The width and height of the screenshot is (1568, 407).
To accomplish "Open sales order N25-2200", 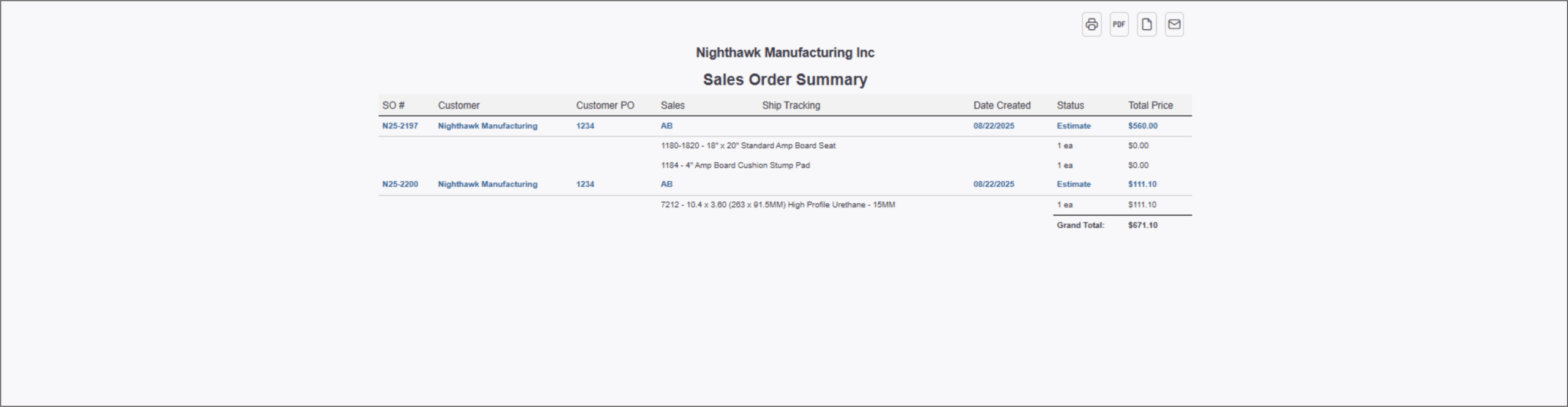I will pyautogui.click(x=400, y=184).
